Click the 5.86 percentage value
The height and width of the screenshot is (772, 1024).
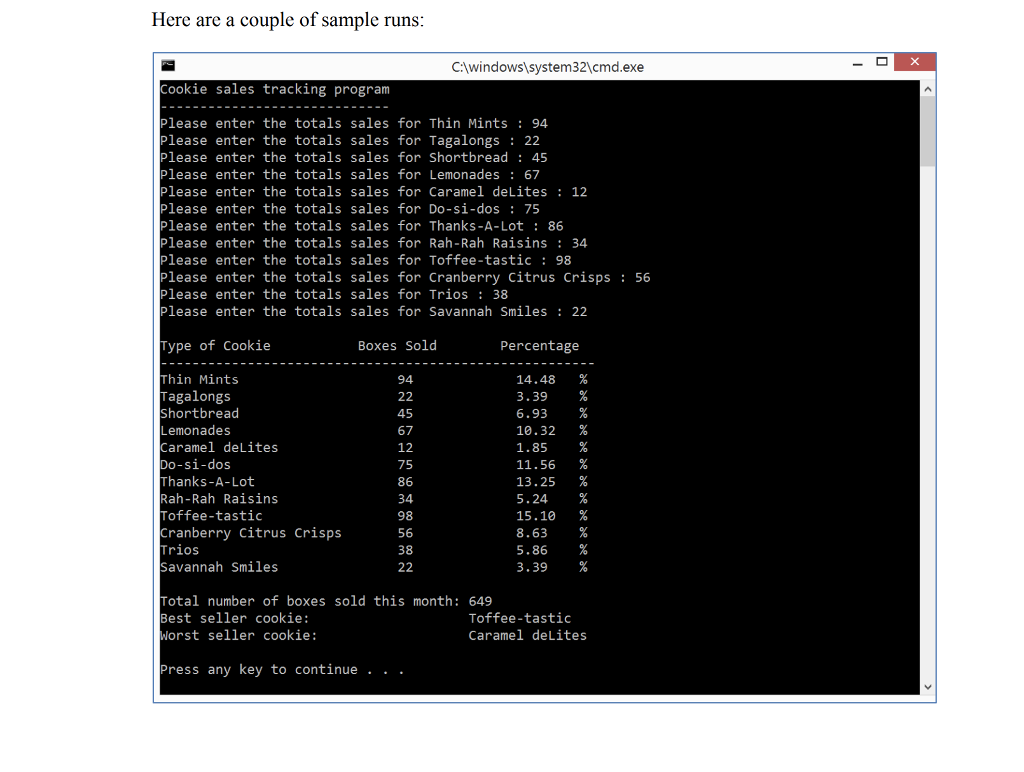[x=532, y=550]
